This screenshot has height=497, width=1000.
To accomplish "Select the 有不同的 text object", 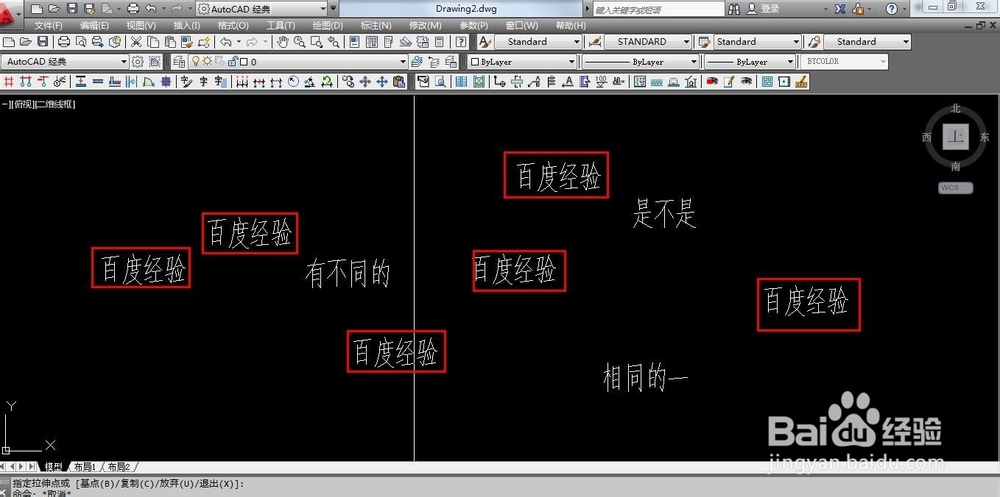I will click(x=348, y=273).
